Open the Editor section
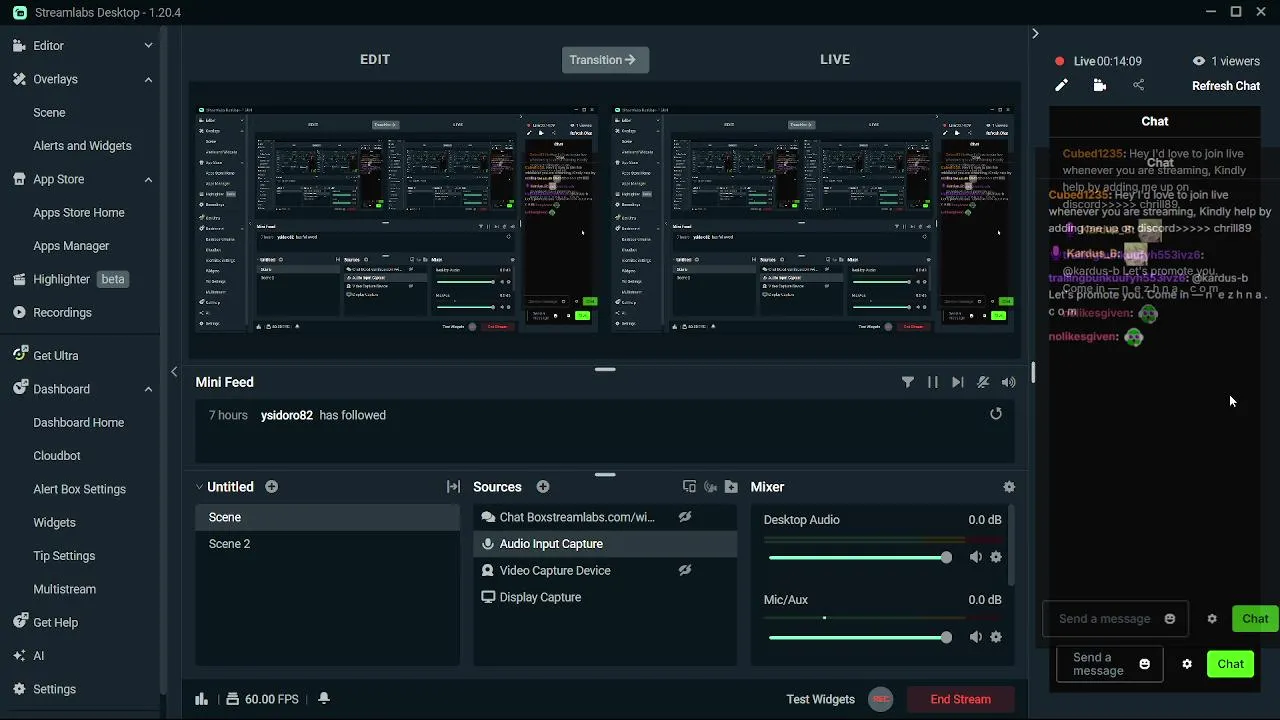The height and width of the screenshot is (720, 1280). (48, 46)
